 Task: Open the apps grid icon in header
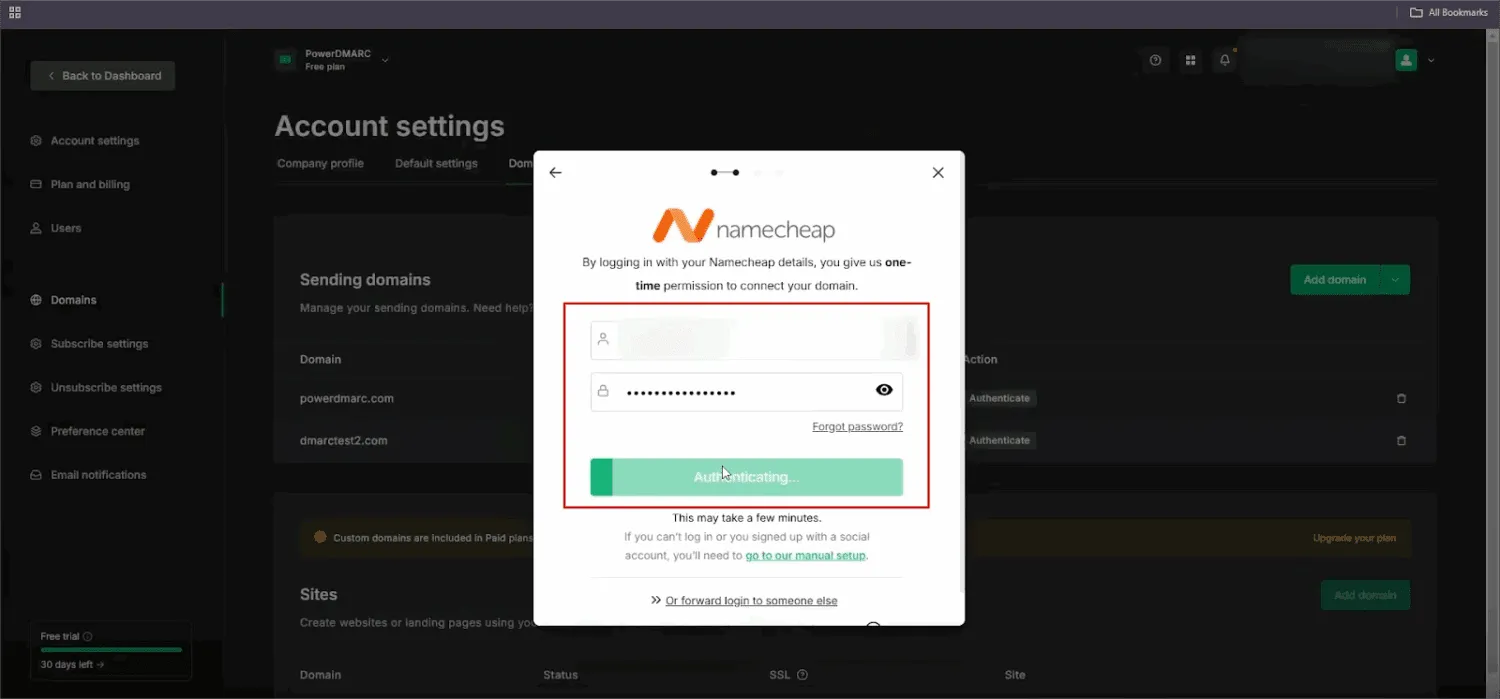click(x=1190, y=61)
